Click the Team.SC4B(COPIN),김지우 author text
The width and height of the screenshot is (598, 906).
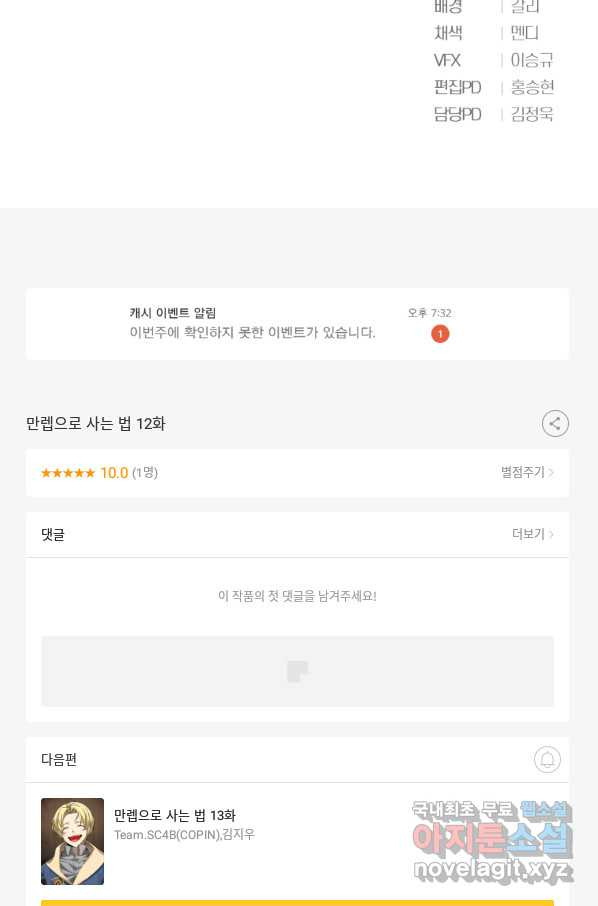coord(184,835)
